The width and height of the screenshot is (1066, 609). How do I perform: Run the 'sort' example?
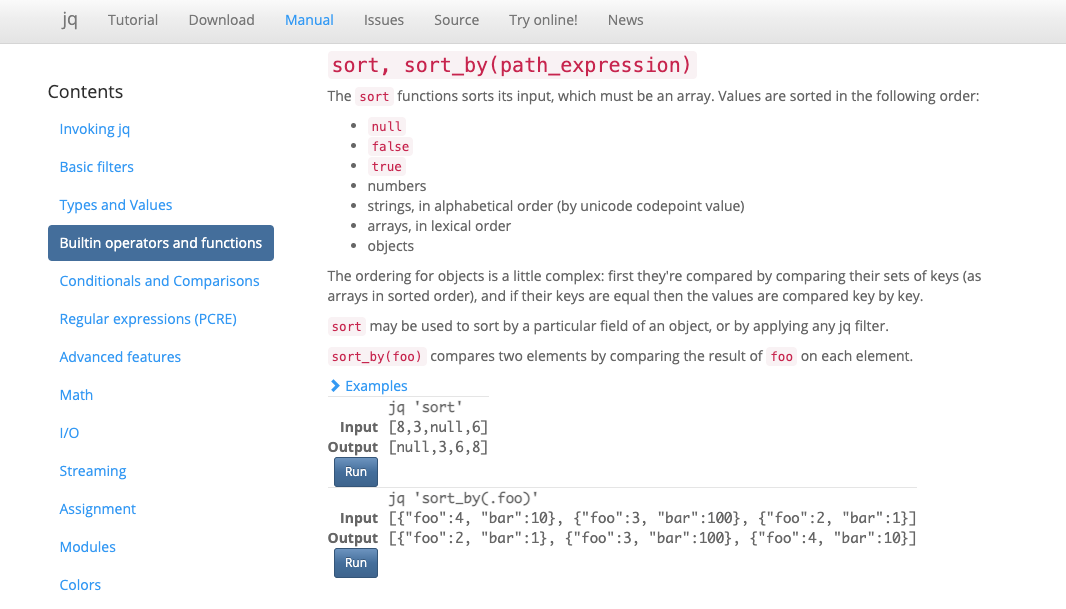[x=355, y=471]
